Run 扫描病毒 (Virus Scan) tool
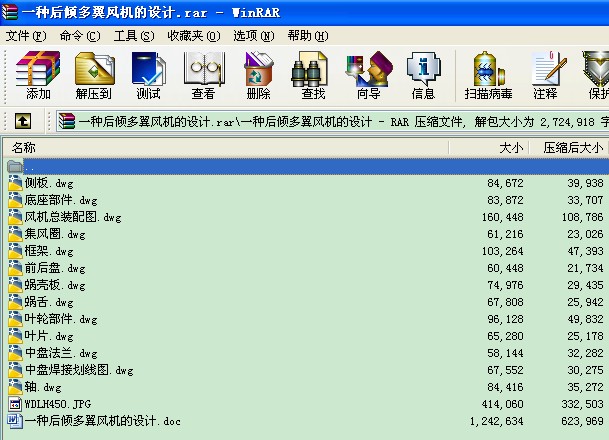 tap(488, 75)
